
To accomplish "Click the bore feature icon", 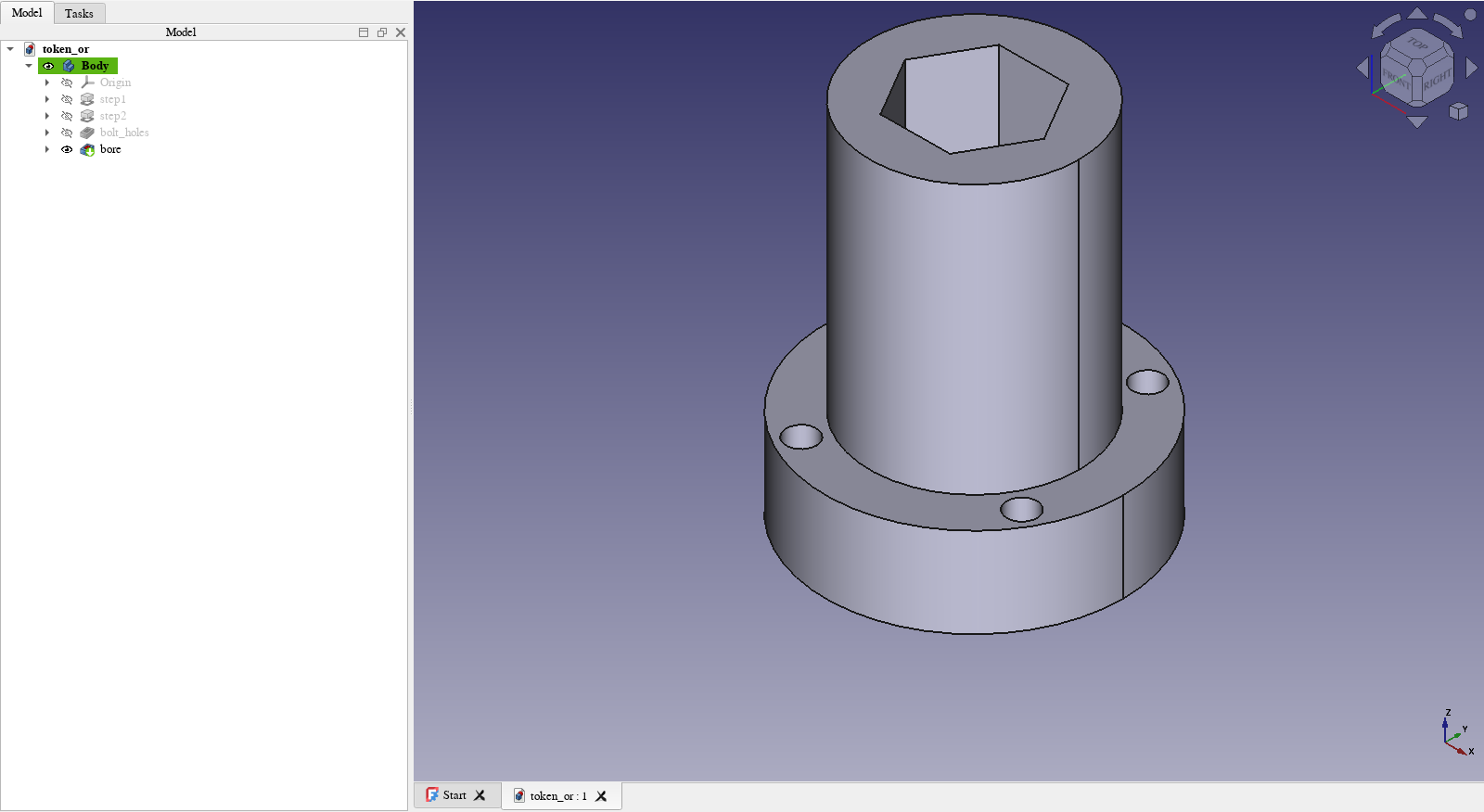I will click(x=87, y=149).
